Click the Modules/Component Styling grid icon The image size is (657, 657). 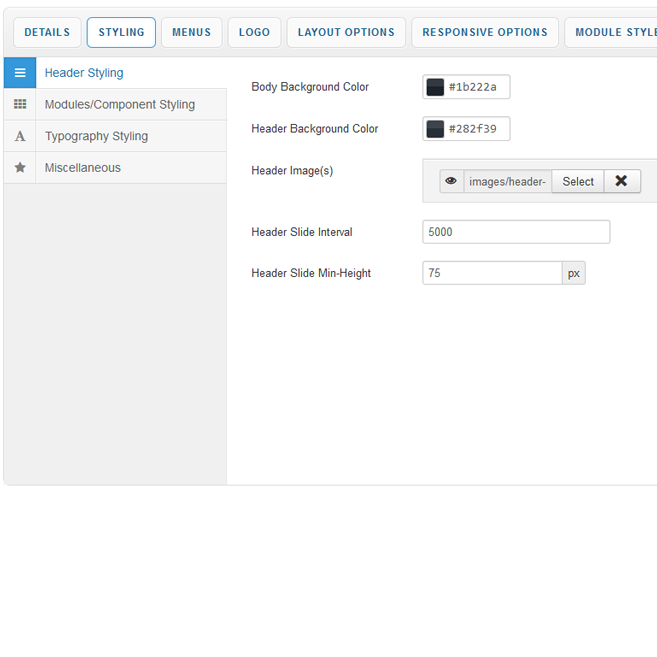click(x=20, y=105)
